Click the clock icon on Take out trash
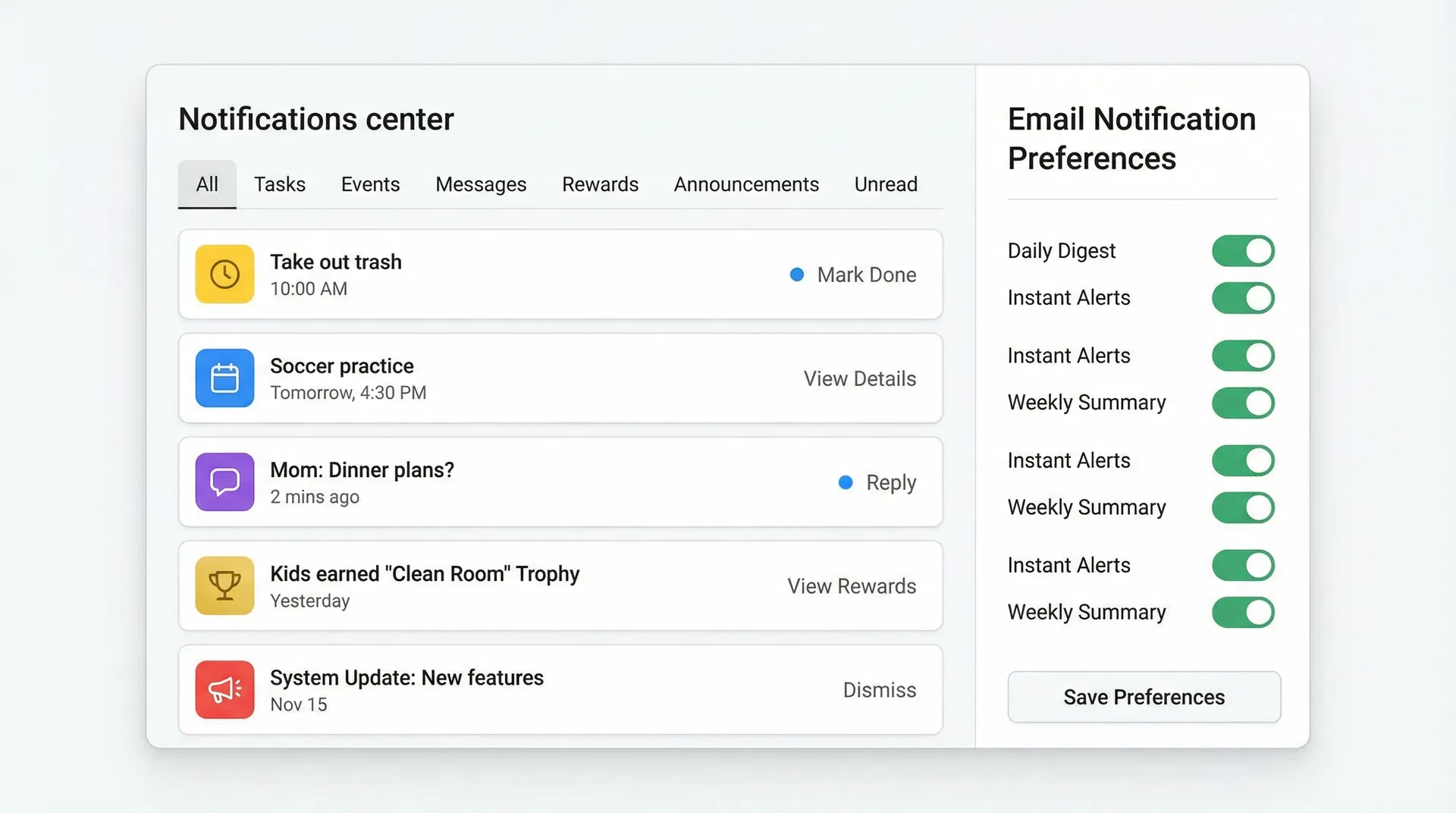Viewport: 1456px width, 813px height. point(224,275)
